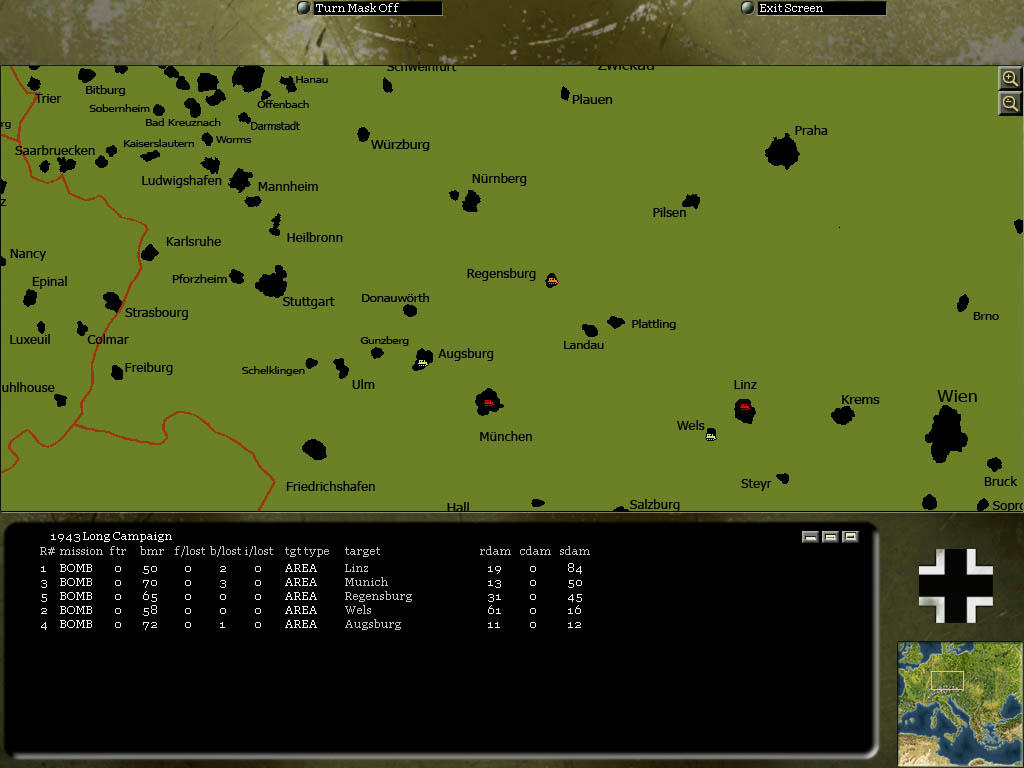
Task: Click the München map label
Action: pyautogui.click(x=505, y=436)
